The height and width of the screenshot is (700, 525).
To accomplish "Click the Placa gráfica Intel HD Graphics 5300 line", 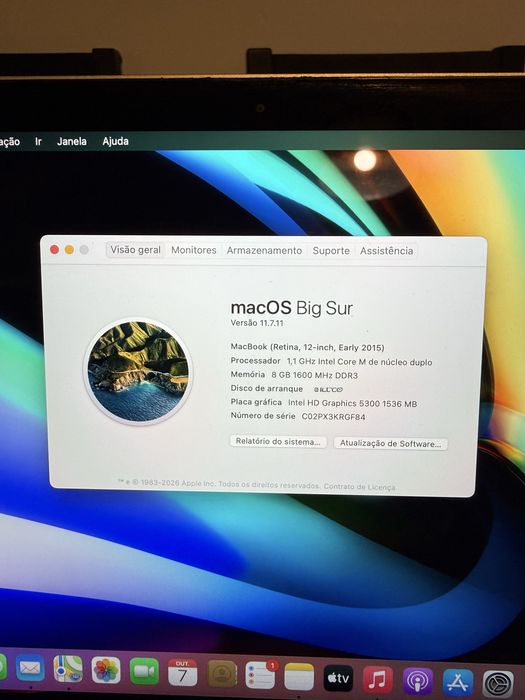I will coord(324,403).
